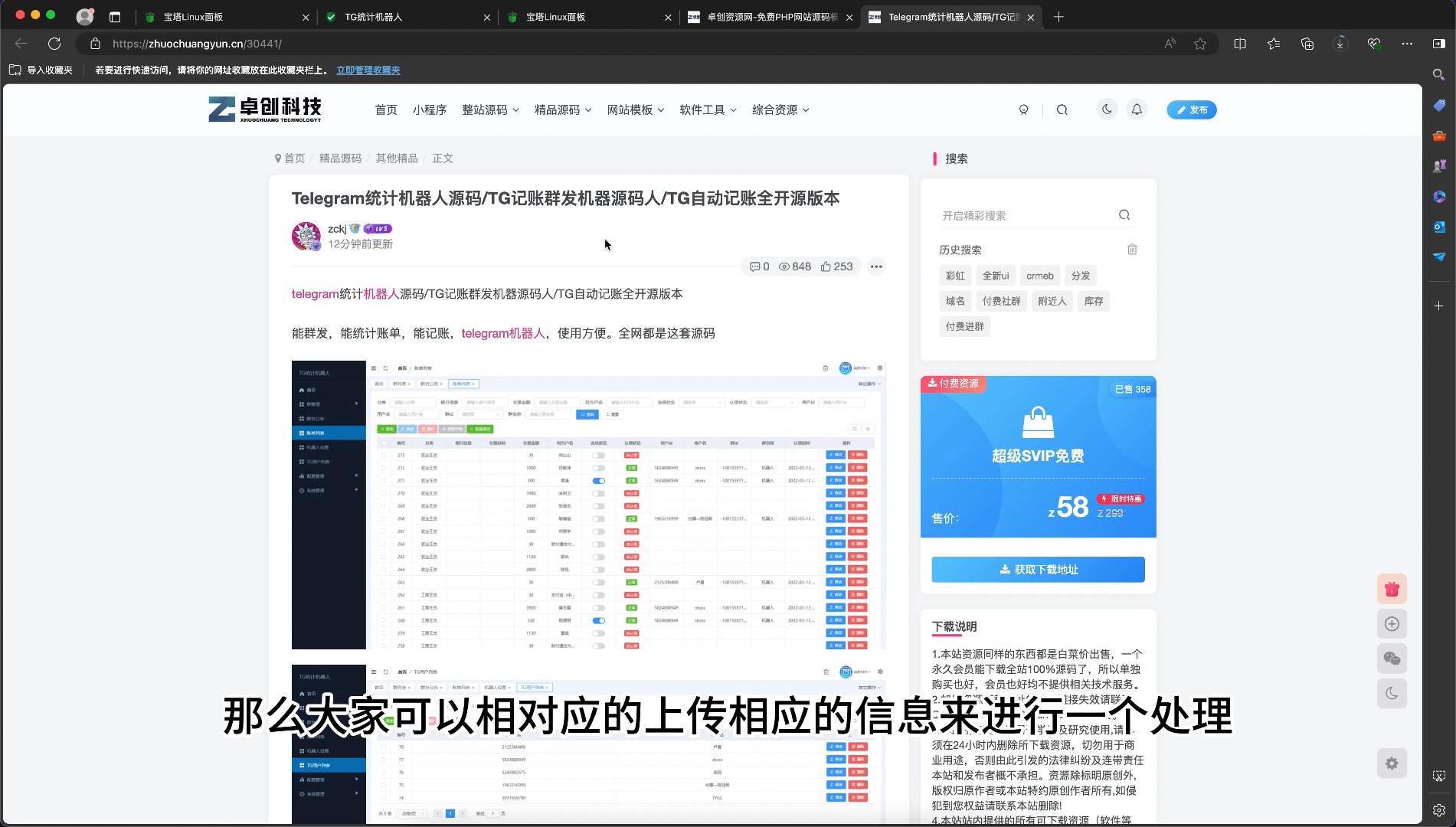Open the downloads icon in the toolbar
This screenshot has width=1456, height=827.
click(x=1340, y=44)
